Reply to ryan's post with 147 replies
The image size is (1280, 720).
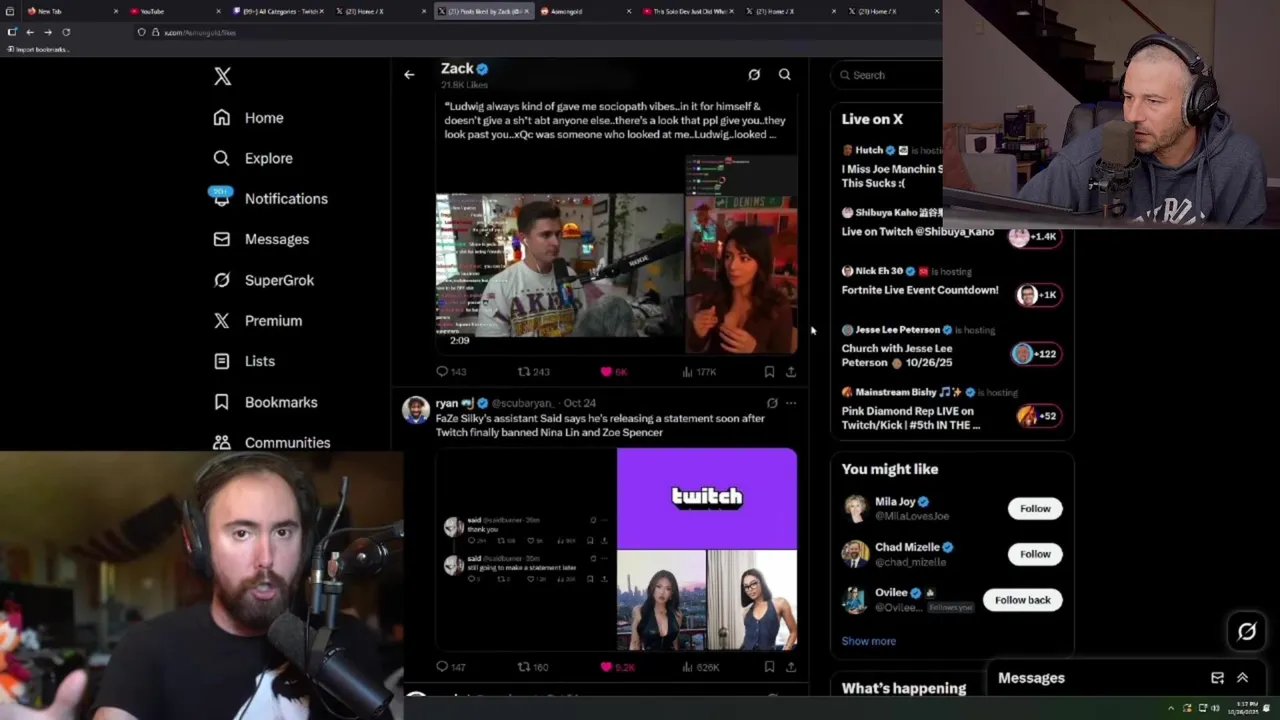pos(451,667)
